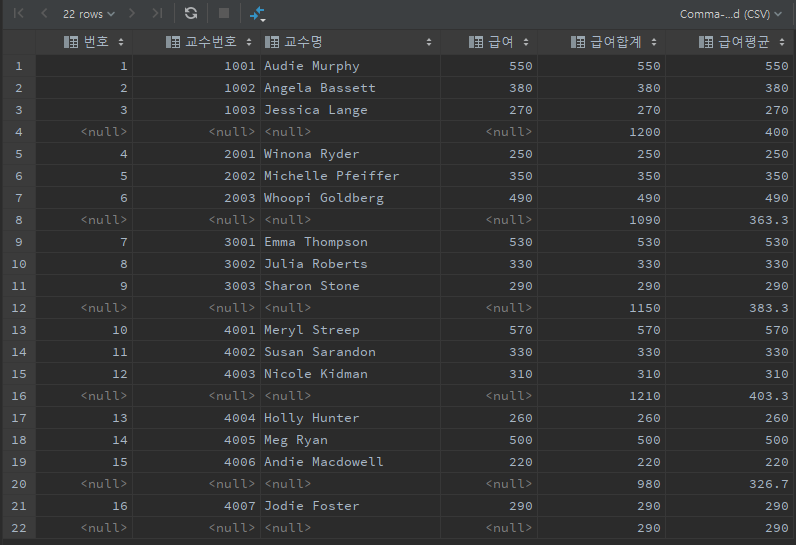Select row number 12 in the gutter

coord(19,308)
